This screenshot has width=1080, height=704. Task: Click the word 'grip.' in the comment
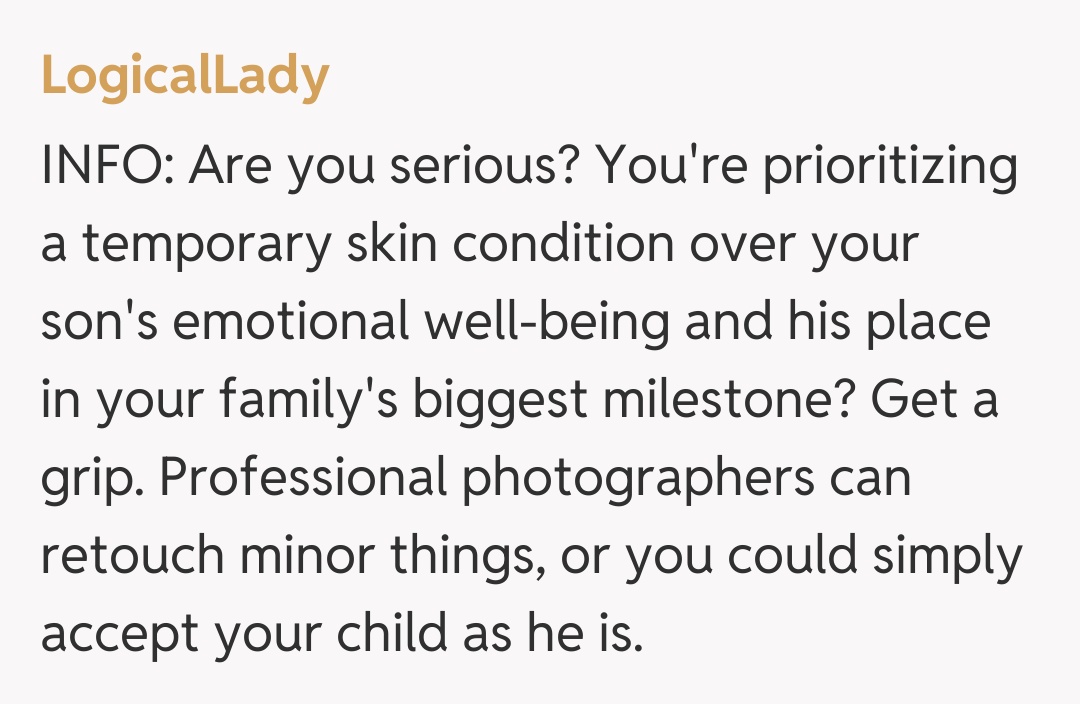pyautogui.click(x=92, y=478)
